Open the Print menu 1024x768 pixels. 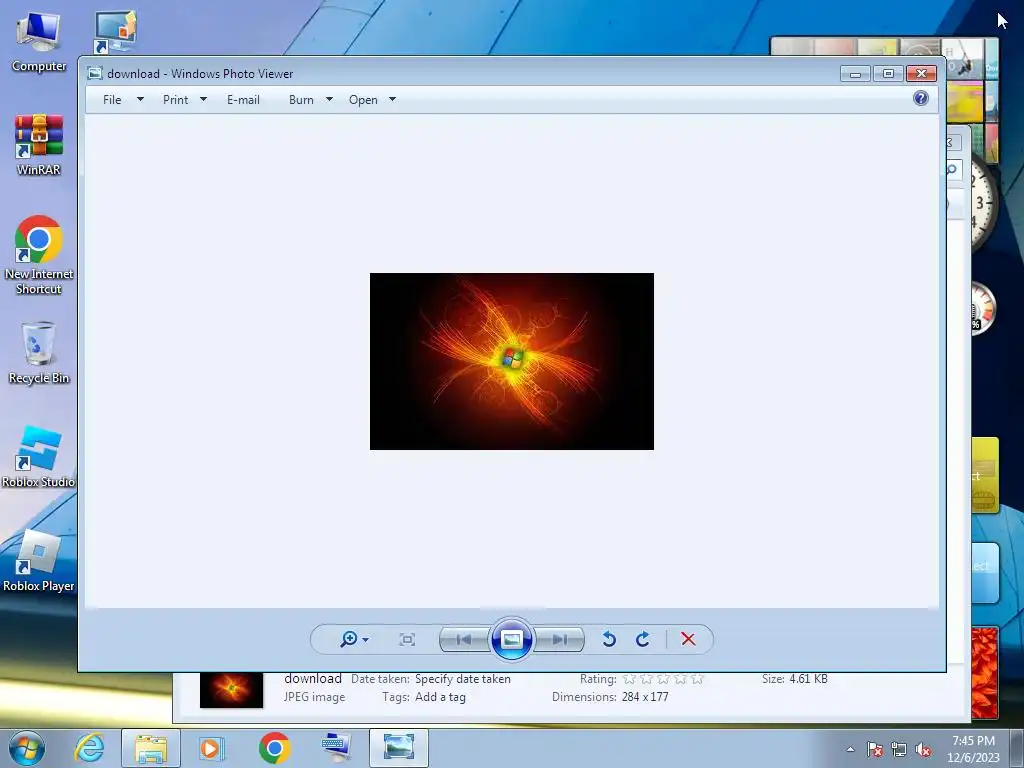point(176,100)
